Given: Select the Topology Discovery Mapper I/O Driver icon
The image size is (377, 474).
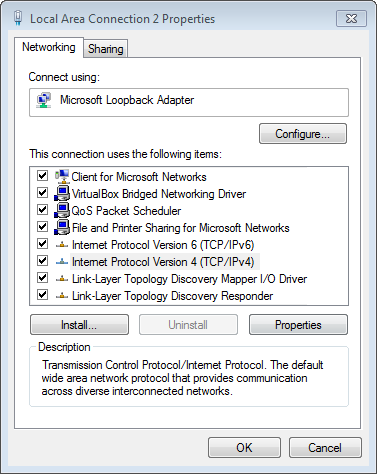Looking at the screenshot, I should [x=62, y=279].
